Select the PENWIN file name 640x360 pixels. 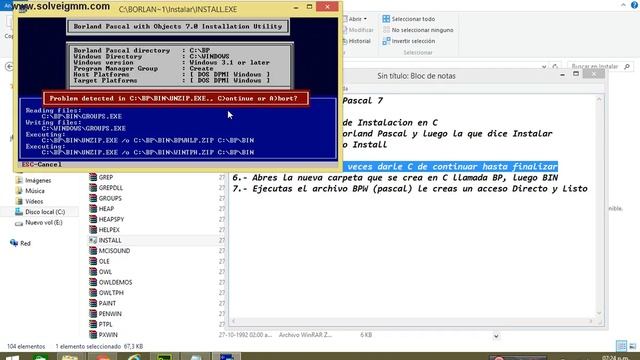pos(110,314)
